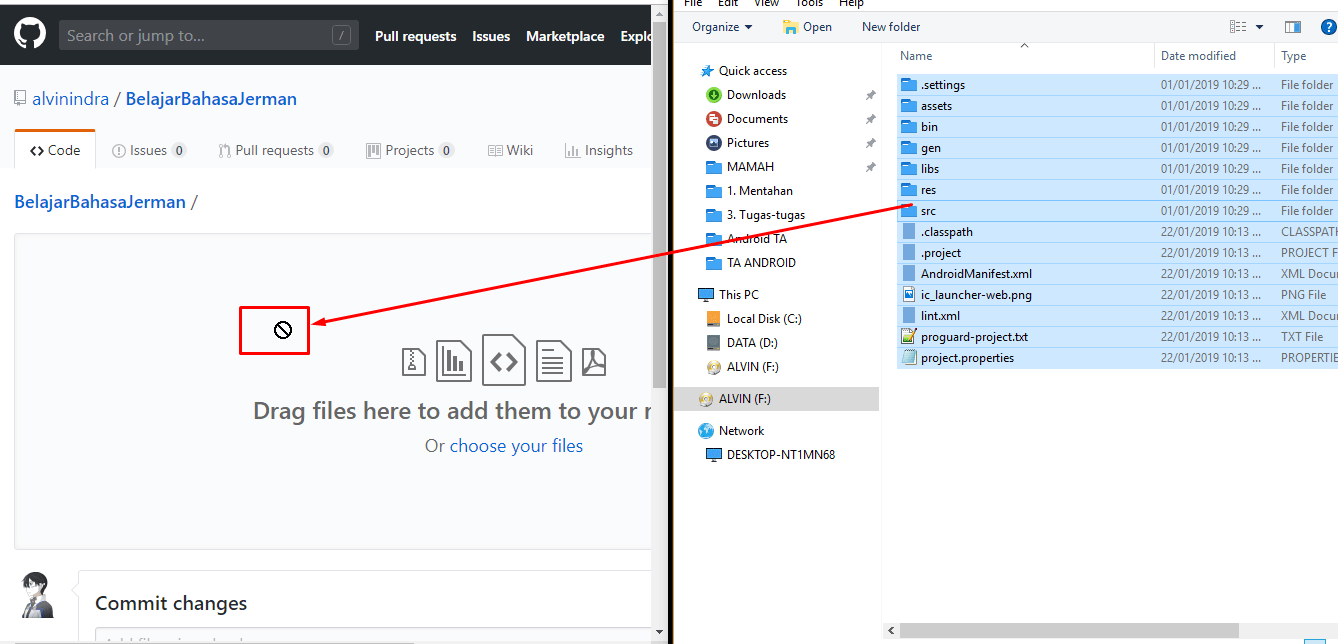This screenshot has height=644, width=1338.
Task: Open the Issues tab of the repo
Action: (148, 149)
